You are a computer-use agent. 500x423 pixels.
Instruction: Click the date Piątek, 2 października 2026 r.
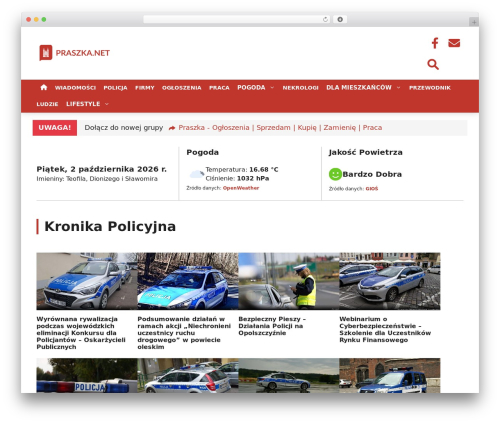coord(102,169)
